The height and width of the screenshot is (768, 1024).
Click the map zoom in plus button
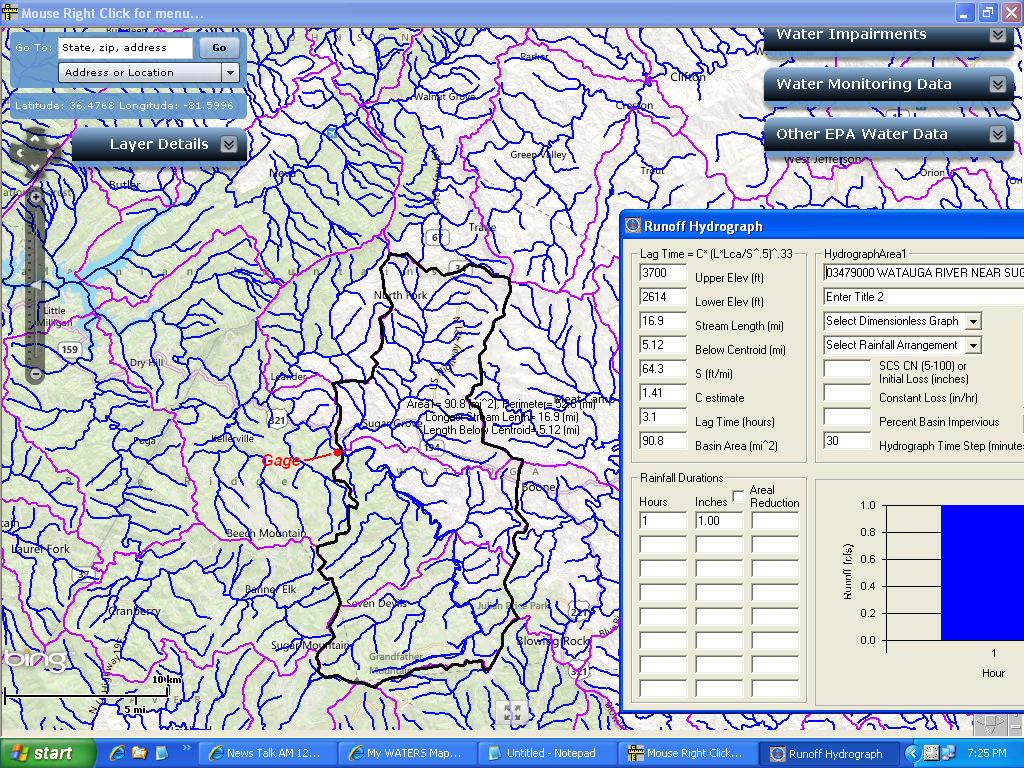pos(36,198)
